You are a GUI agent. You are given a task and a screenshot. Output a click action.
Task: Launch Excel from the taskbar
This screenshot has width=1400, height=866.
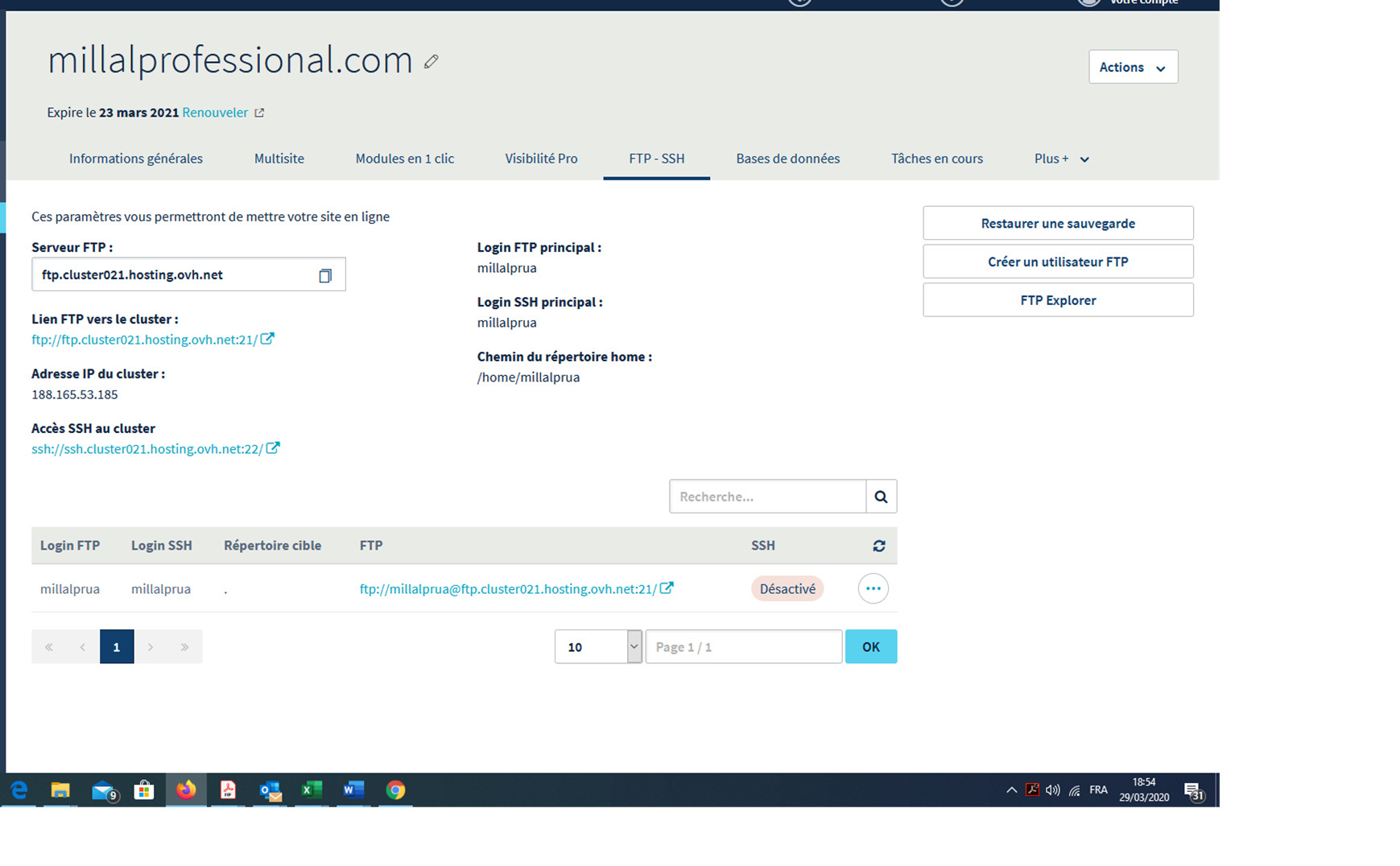pos(311,790)
